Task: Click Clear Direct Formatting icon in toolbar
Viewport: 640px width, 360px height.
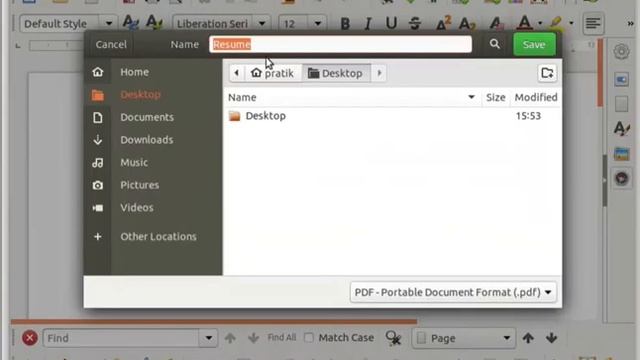Action: 496,24
